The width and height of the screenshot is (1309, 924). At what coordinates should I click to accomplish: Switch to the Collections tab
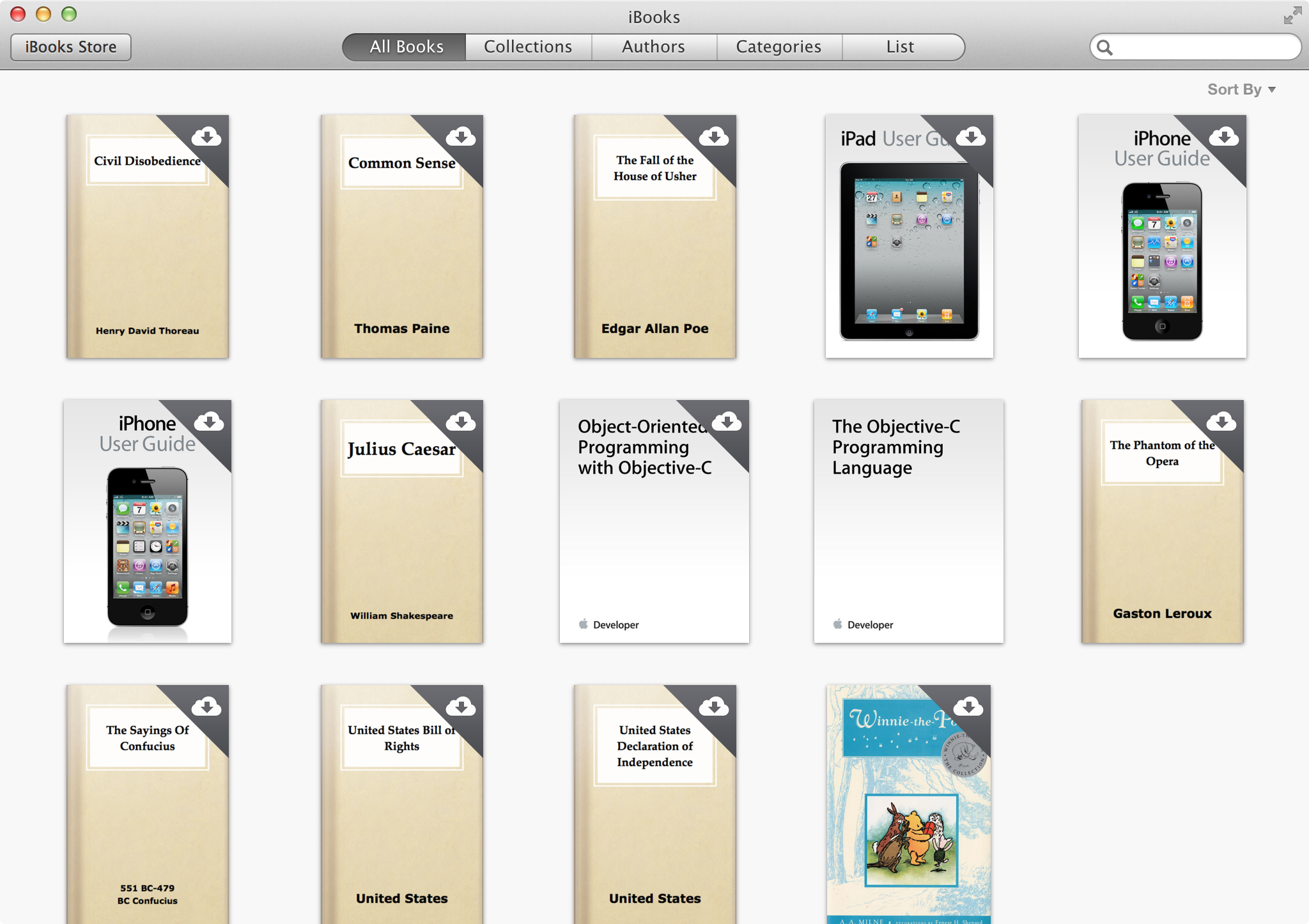click(x=529, y=47)
